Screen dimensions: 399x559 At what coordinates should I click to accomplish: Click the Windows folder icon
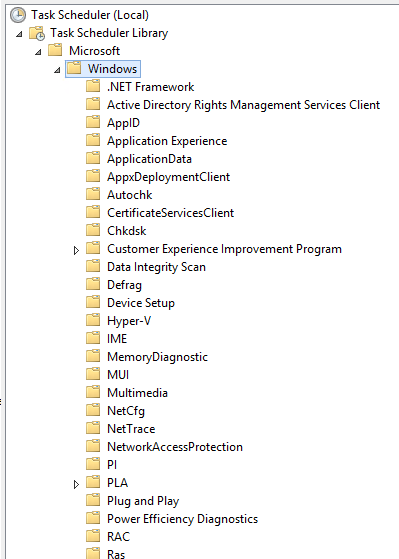74,68
